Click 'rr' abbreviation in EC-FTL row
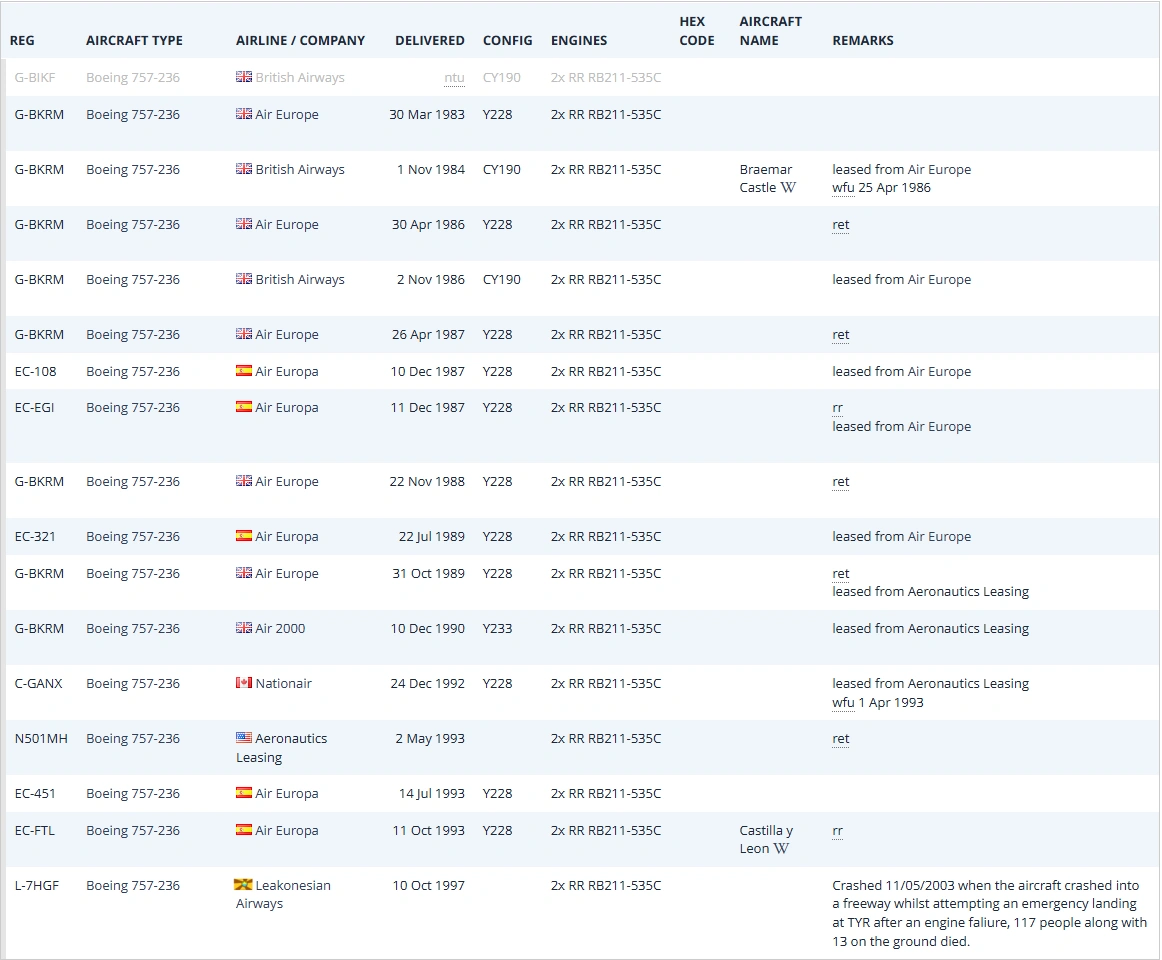Image resolution: width=1162 pixels, height=960 pixels. (837, 830)
